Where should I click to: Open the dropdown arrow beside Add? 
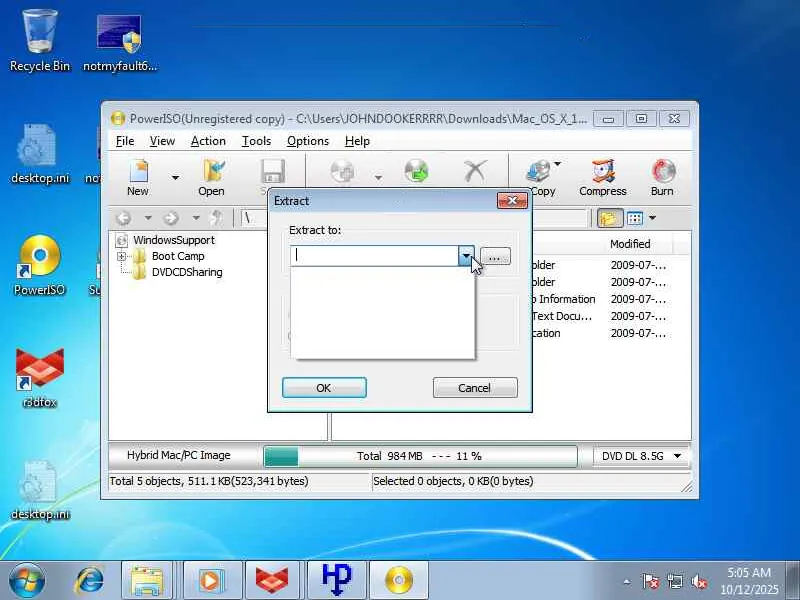tap(378, 178)
